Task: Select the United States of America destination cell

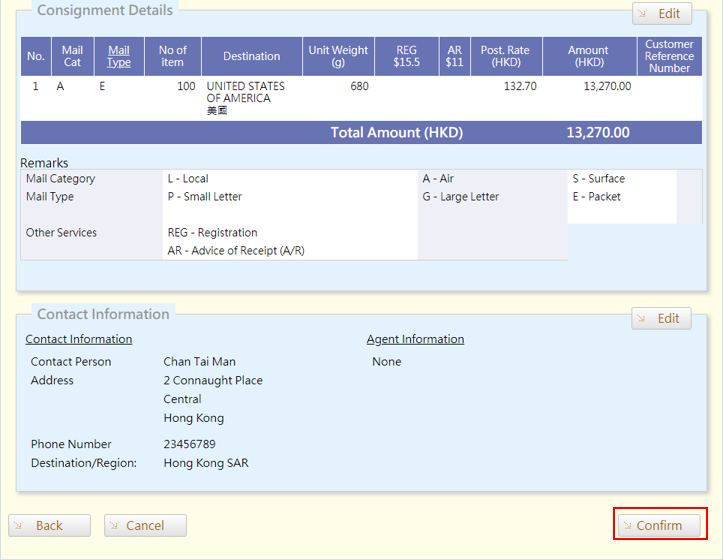Action: [x=245, y=93]
